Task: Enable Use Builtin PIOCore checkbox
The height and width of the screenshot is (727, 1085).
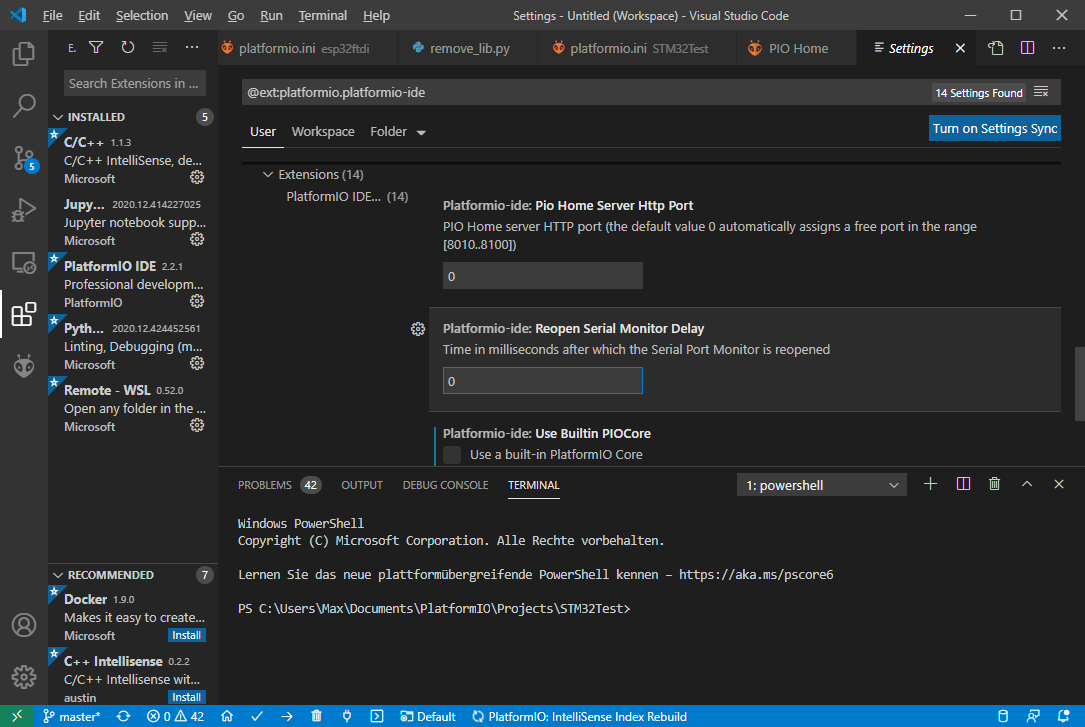Action: pos(452,454)
